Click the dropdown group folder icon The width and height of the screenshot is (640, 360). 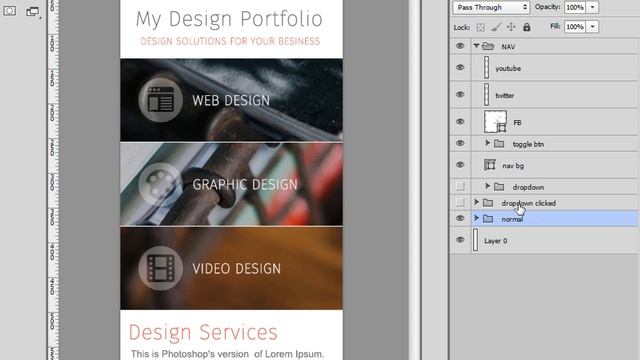(x=499, y=187)
